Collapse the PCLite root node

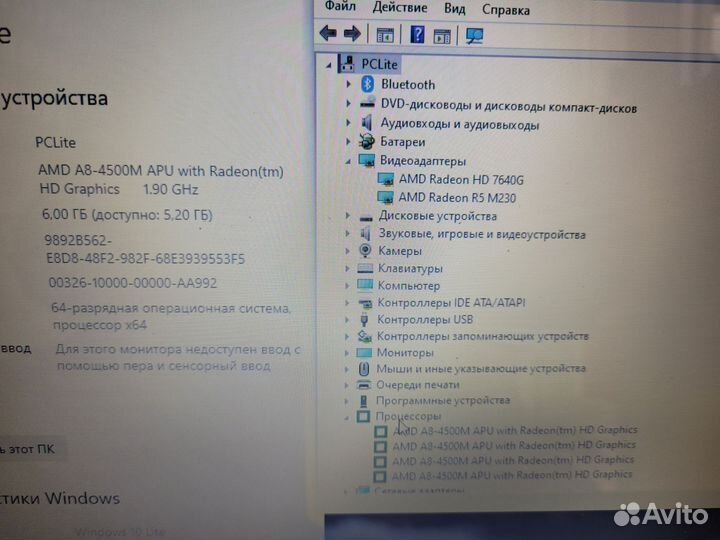329,66
